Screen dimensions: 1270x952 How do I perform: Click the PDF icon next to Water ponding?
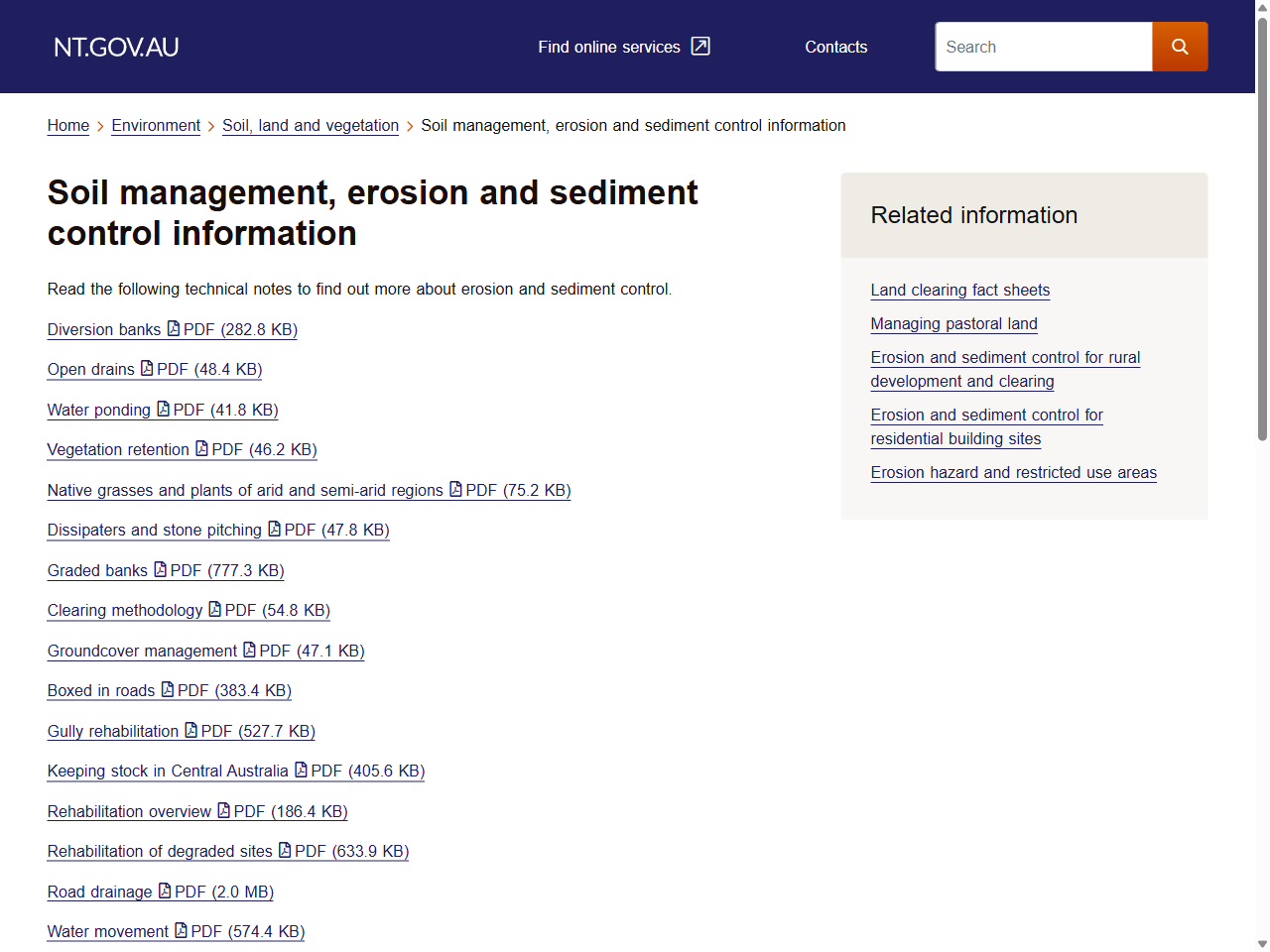[x=165, y=410]
